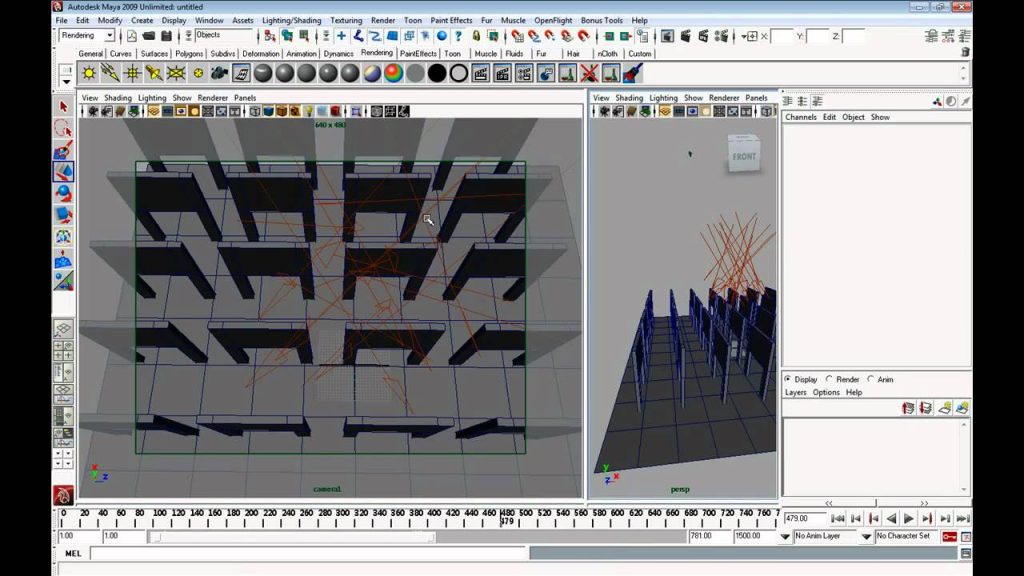Select the Display radio button
1024x576 pixels.
click(x=788, y=379)
